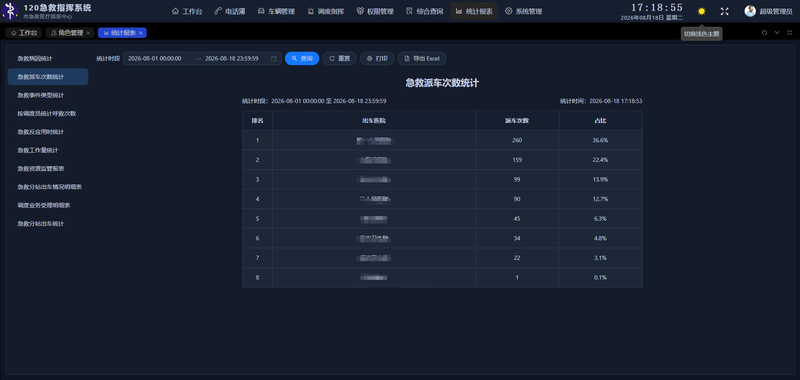This screenshot has width=800, height=380.
Task: Click the 出车医院 column header
Action: point(374,121)
